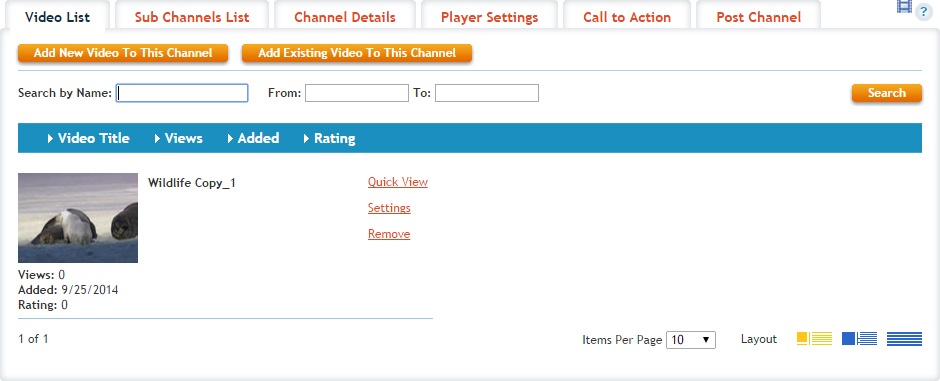Open Quick View for Wildlife Copy_1

397,182
